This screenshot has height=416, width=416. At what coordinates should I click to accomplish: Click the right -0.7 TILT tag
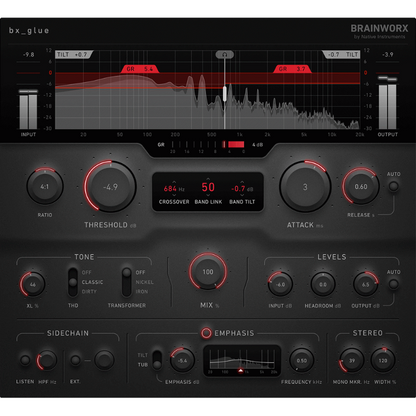pos(341,55)
